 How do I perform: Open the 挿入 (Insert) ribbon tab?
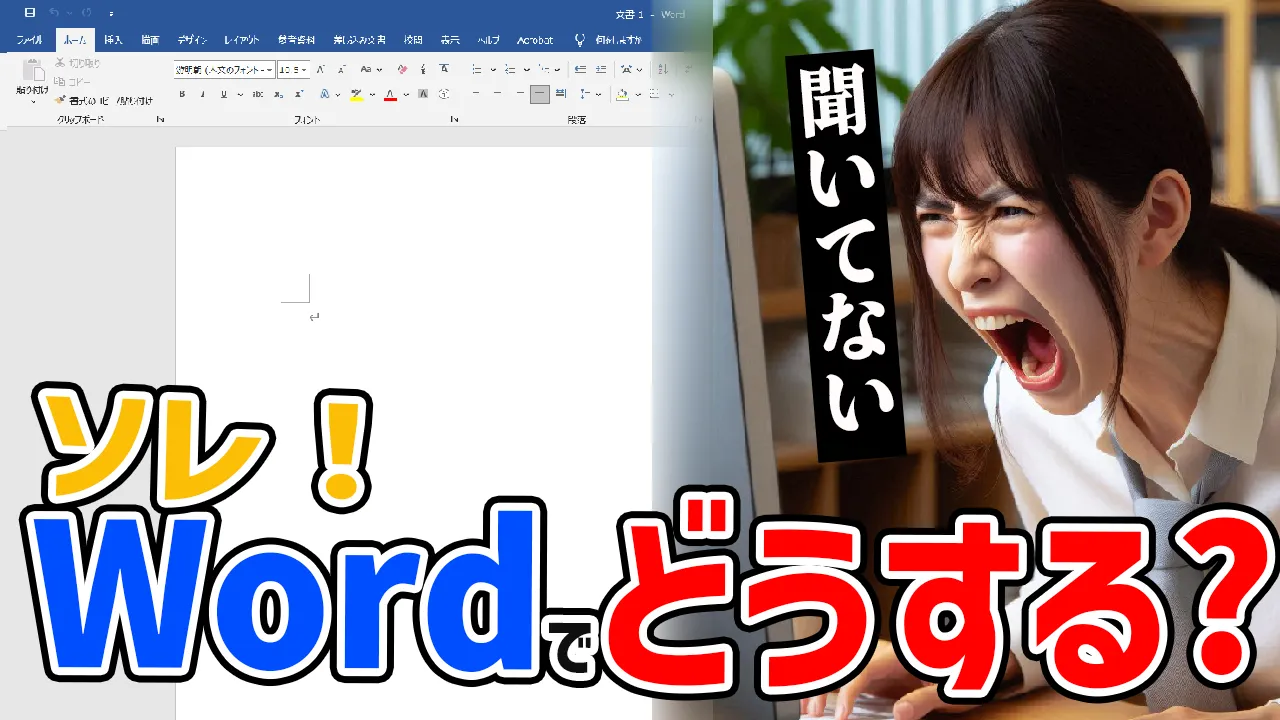[x=113, y=40]
